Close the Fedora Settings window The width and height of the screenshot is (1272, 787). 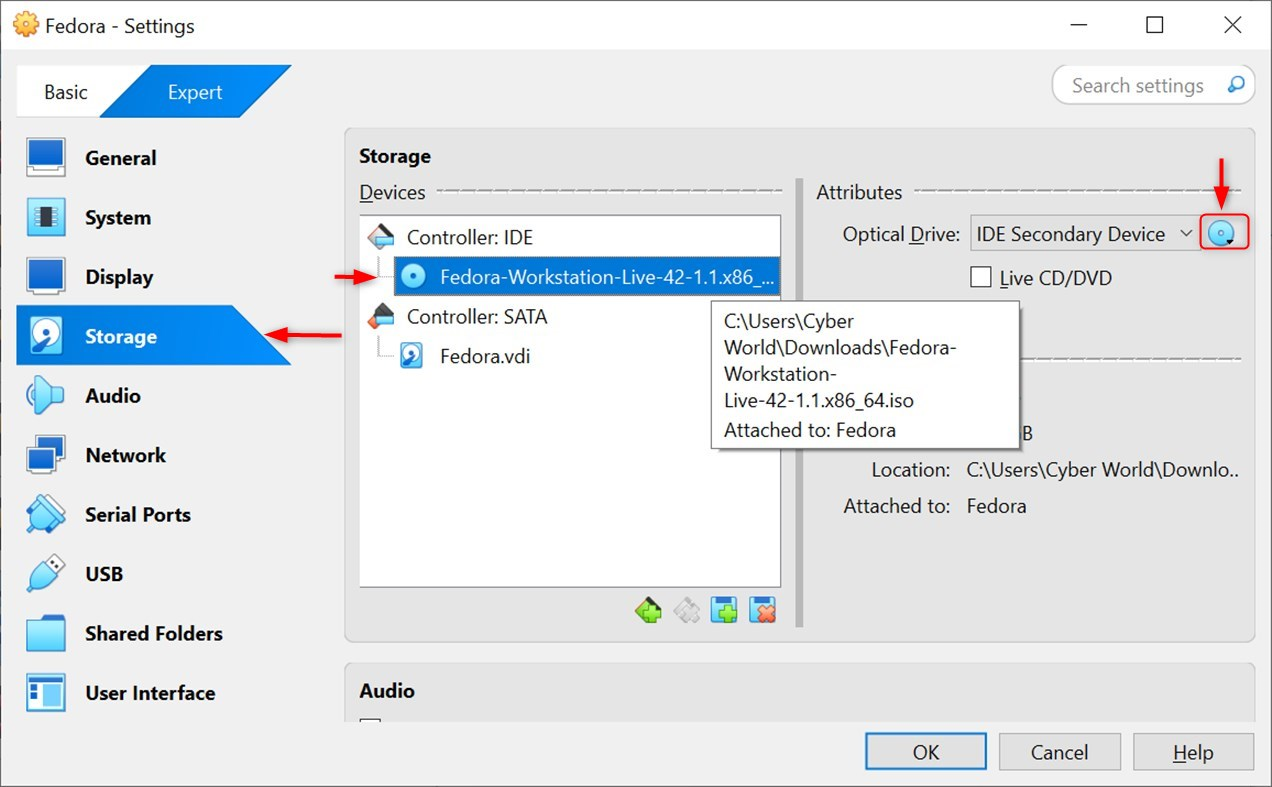[x=1232, y=25]
